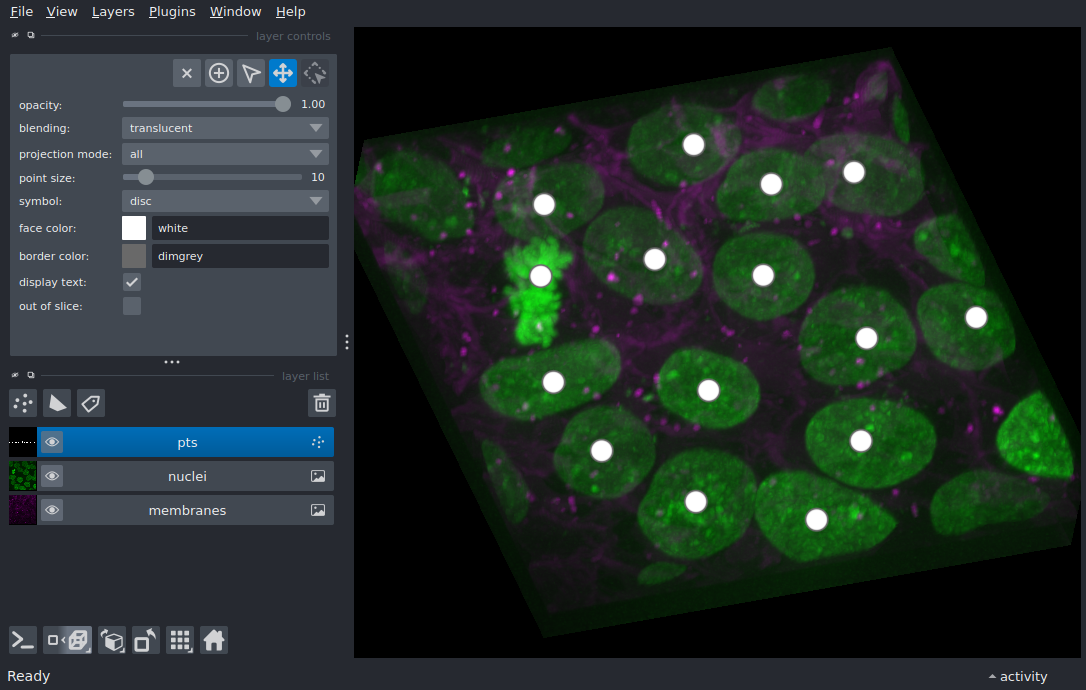Delete selected layer with trash icon
The height and width of the screenshot is (690, 1086).
(x=322, y=403)
